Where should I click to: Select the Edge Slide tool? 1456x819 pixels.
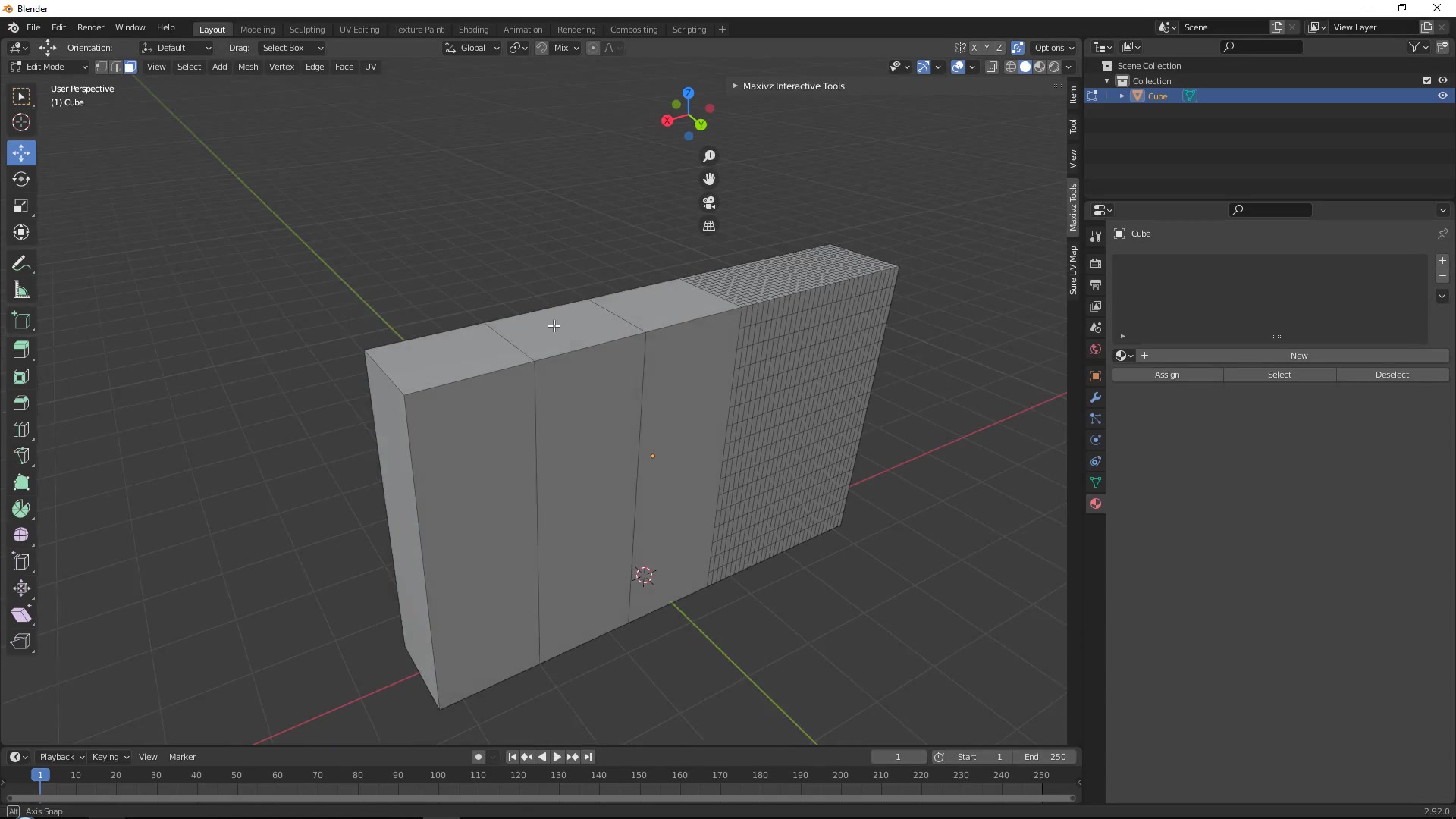coord(21,562)
